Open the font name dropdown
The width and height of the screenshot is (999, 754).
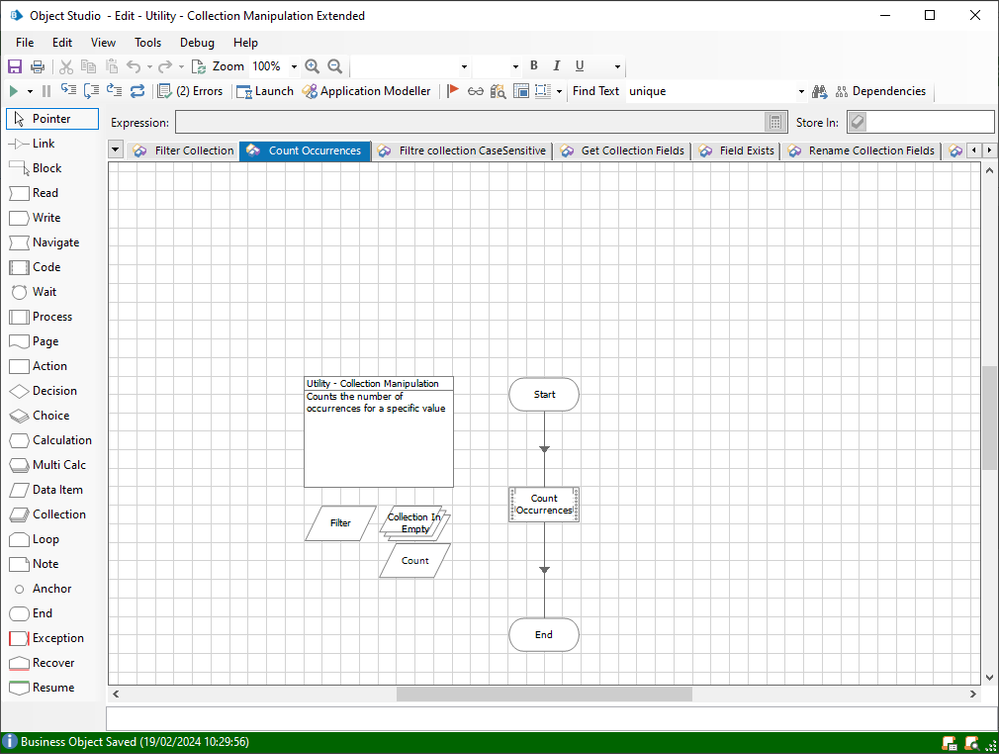tap(464, 66)
